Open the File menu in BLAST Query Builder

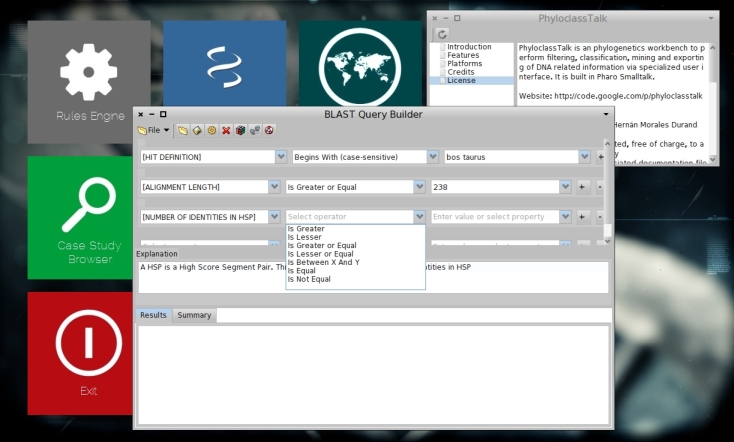(x=153, y=130)
